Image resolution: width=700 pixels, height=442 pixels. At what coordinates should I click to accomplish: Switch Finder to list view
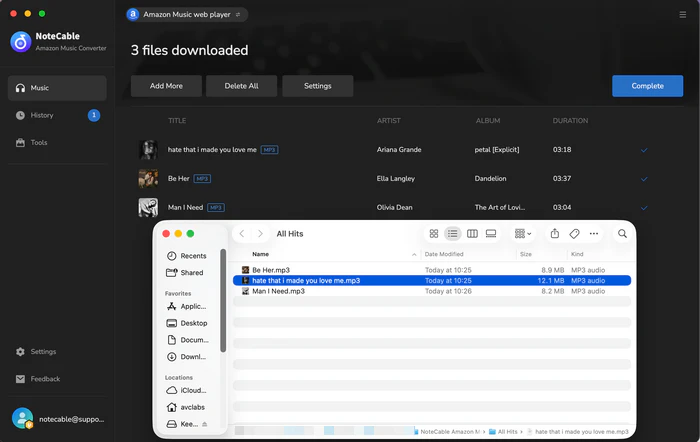coord(453,234)
